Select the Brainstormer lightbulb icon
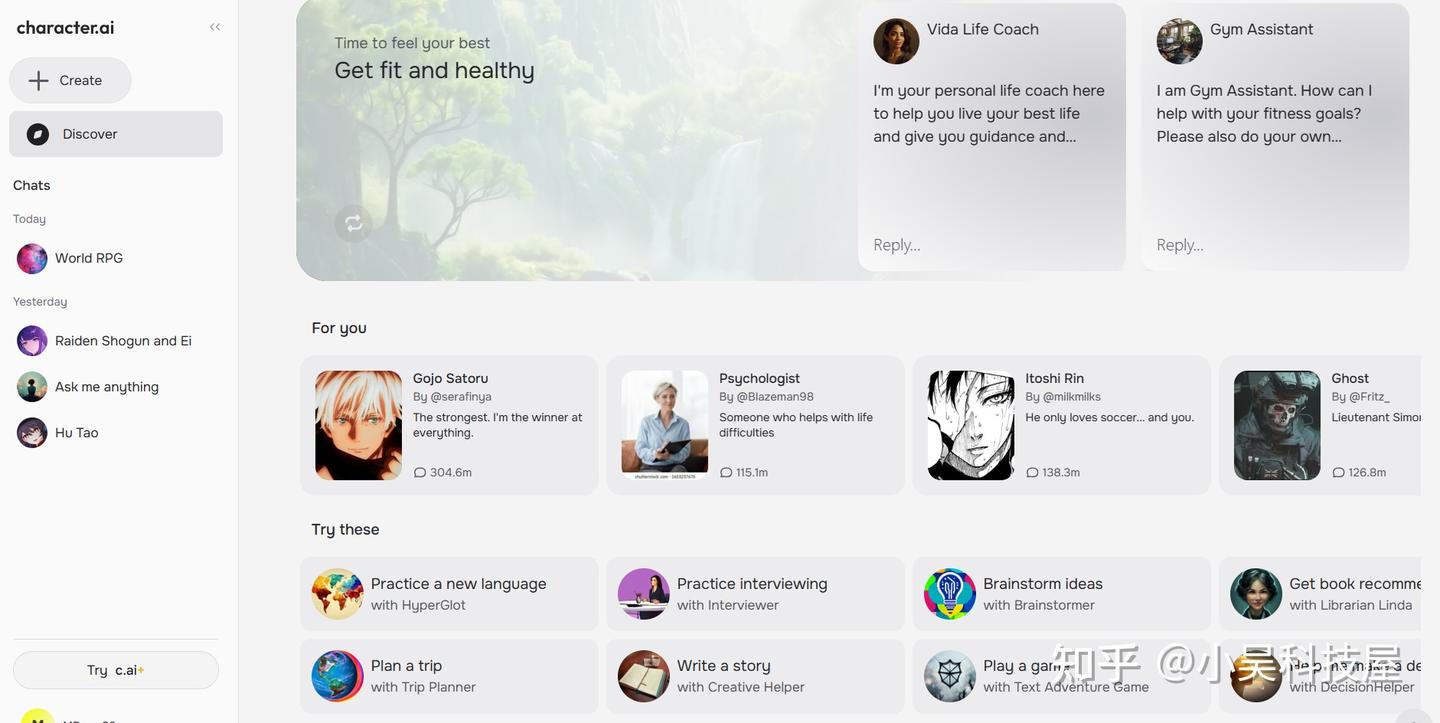 (949, 594)
